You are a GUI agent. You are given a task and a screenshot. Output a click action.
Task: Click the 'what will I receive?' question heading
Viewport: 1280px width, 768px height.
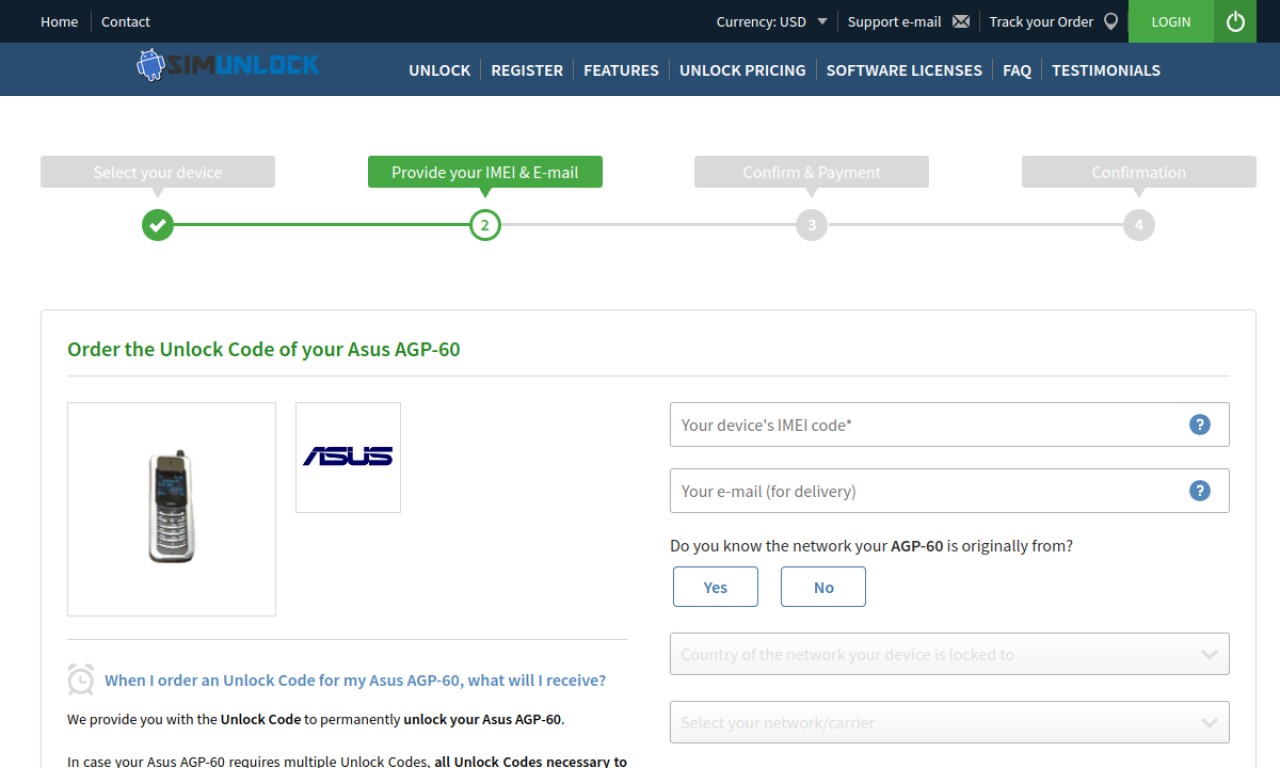click(355, 680)
